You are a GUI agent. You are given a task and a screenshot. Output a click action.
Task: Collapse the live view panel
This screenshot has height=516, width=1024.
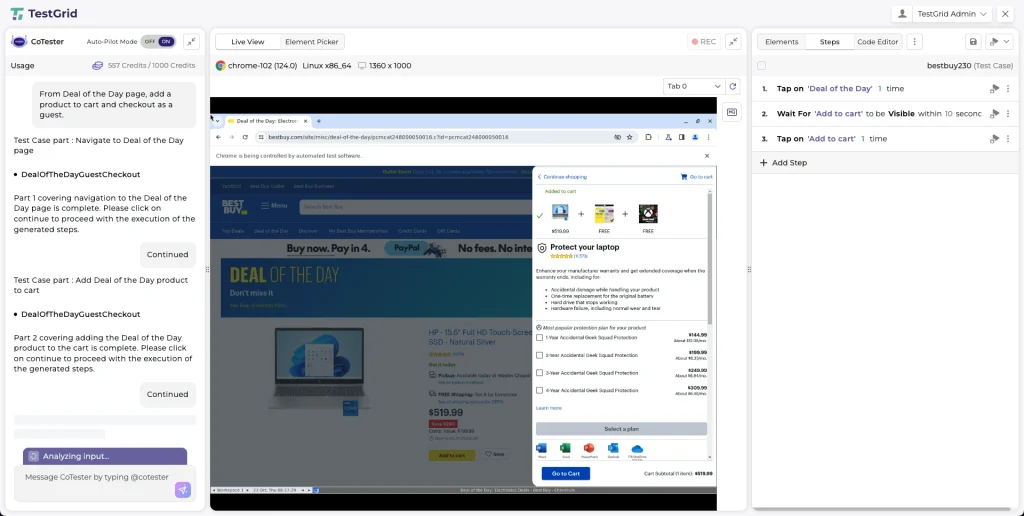733,42
